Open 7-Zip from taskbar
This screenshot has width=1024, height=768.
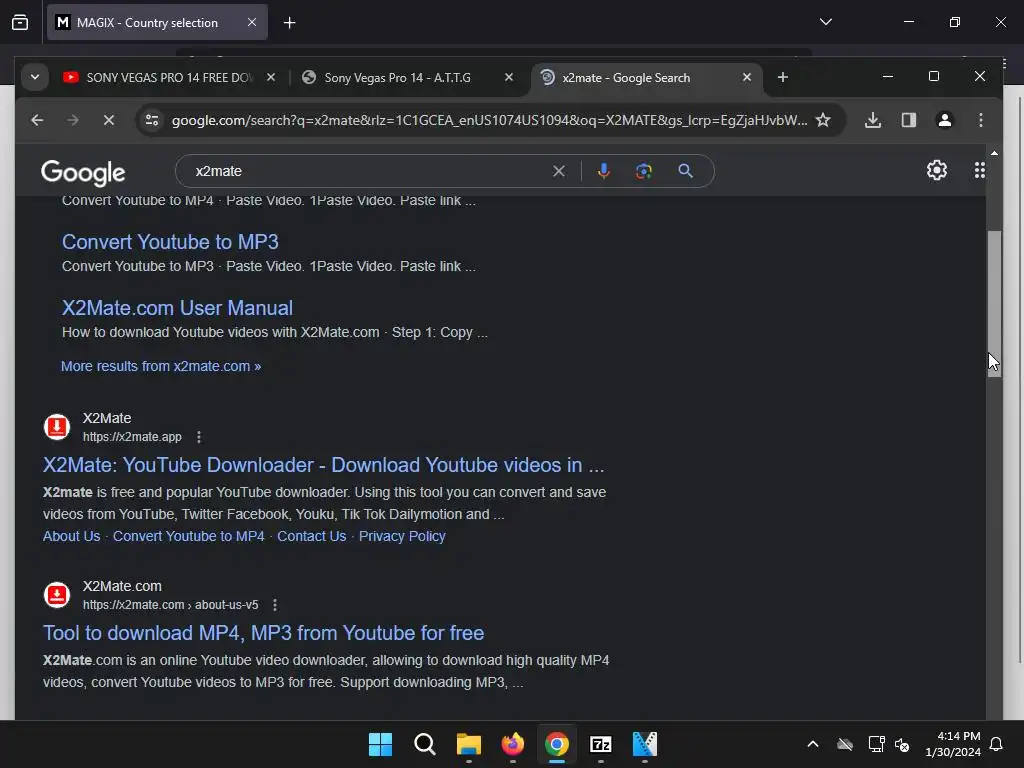600,744
